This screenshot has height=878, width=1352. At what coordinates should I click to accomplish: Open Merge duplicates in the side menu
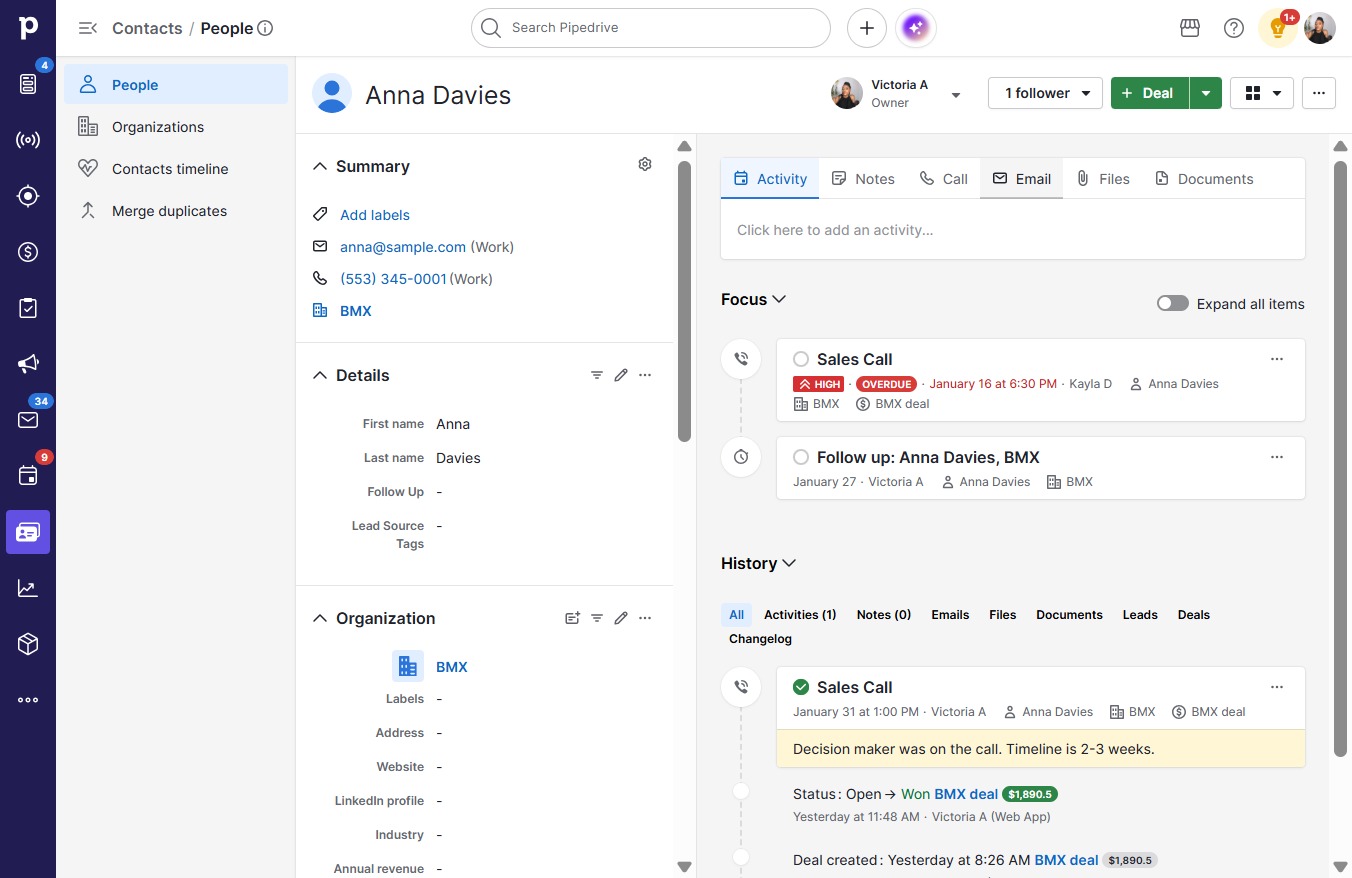point(176,211)
